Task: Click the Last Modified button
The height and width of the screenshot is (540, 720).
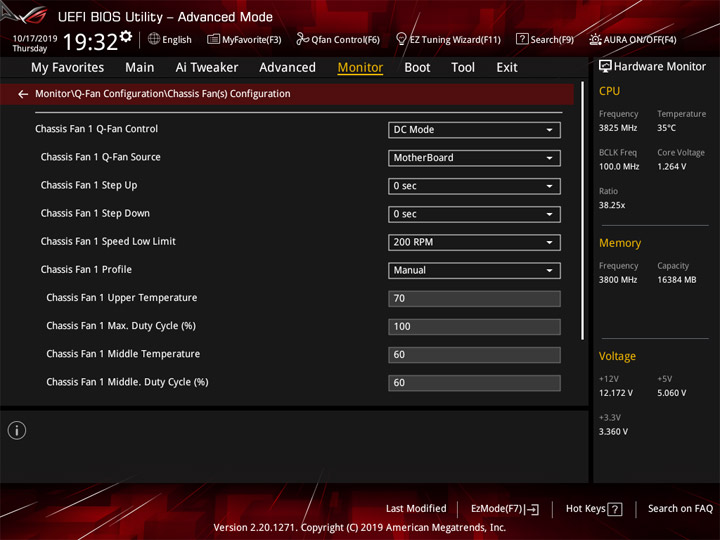Action: click(416, 509)
